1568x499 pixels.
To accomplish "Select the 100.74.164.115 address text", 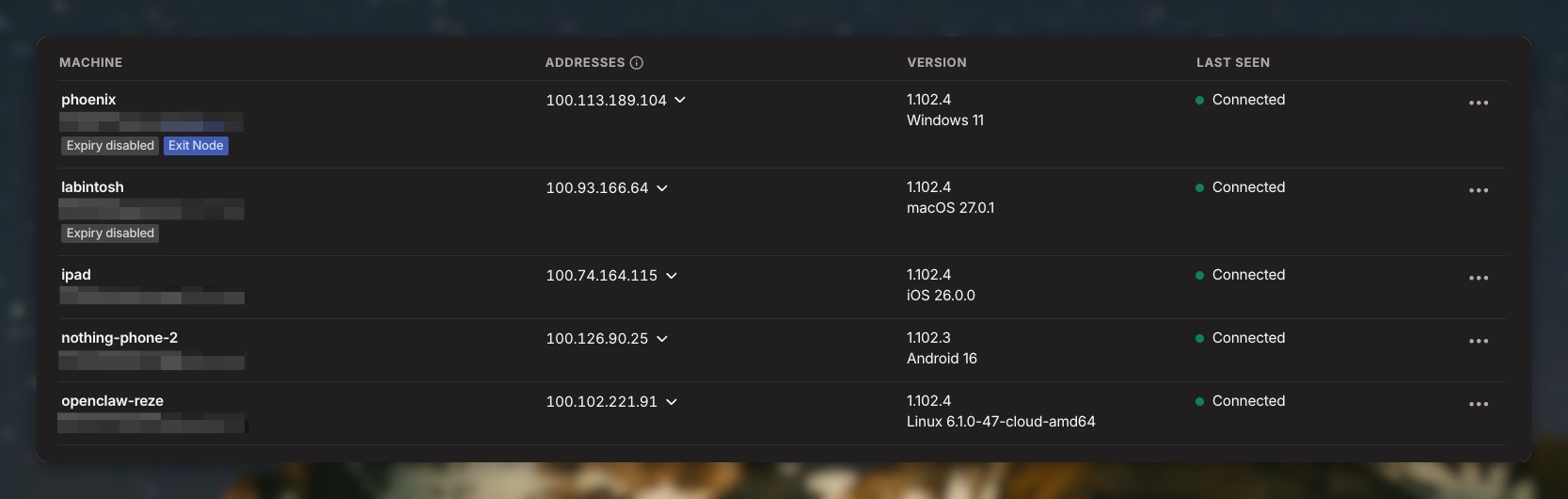I will pyautogui.click(x=602, y=276).
